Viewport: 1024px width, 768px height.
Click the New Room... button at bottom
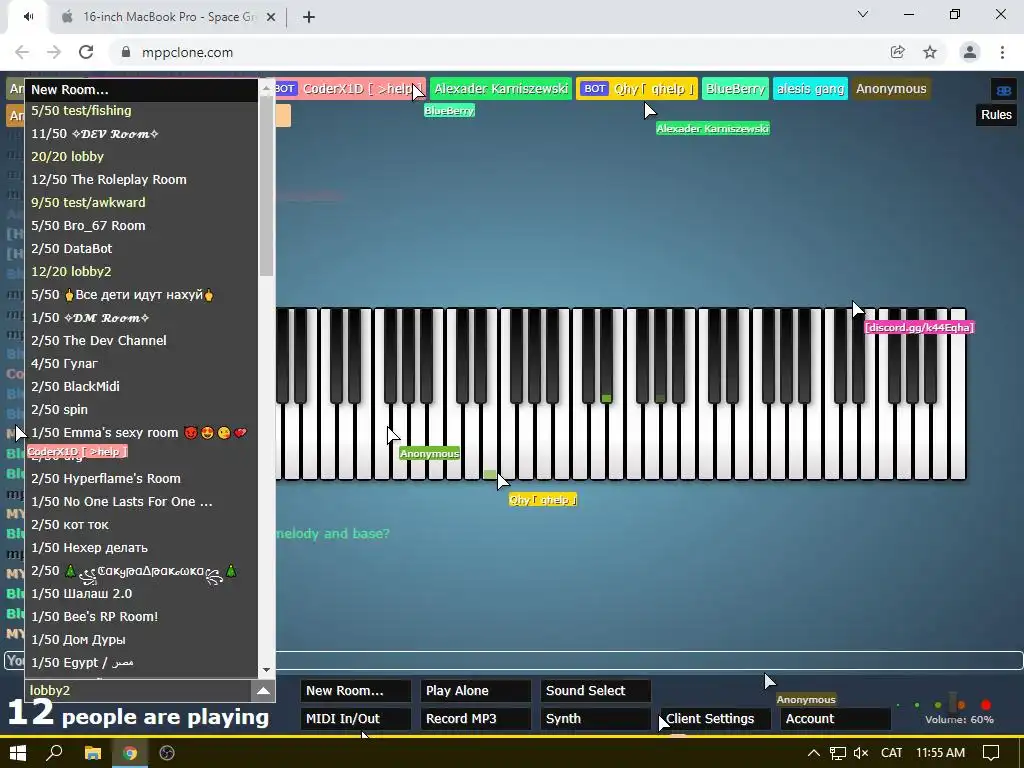click(x=356, y=691)
